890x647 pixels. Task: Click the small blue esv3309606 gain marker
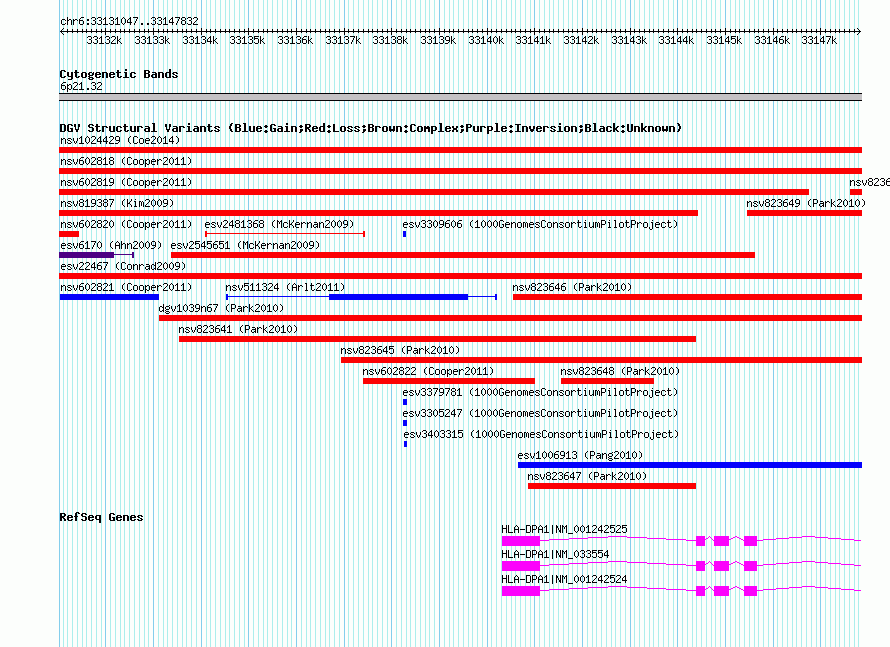tap(405, 234)
